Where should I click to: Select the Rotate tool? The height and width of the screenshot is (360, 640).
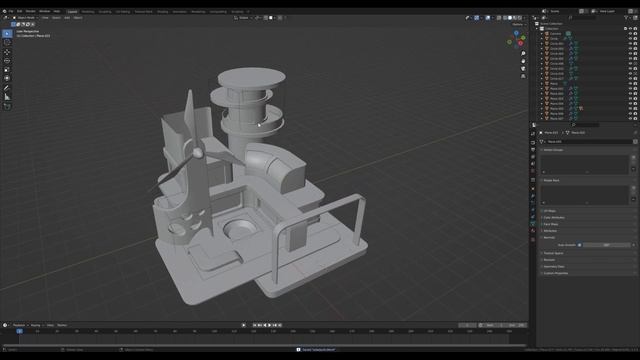7,61
